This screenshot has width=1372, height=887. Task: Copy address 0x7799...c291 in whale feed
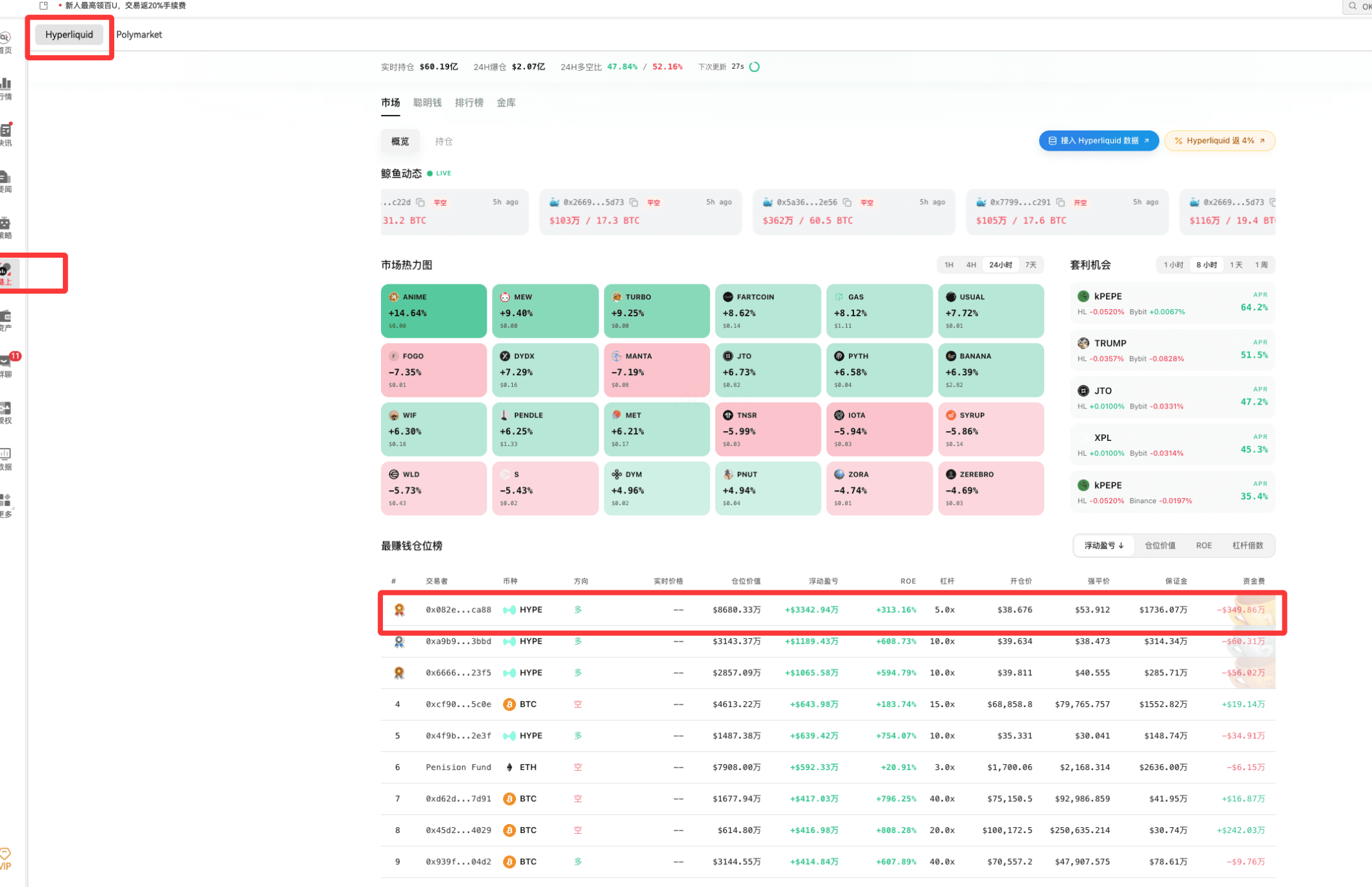click(x=1060, y=203)
